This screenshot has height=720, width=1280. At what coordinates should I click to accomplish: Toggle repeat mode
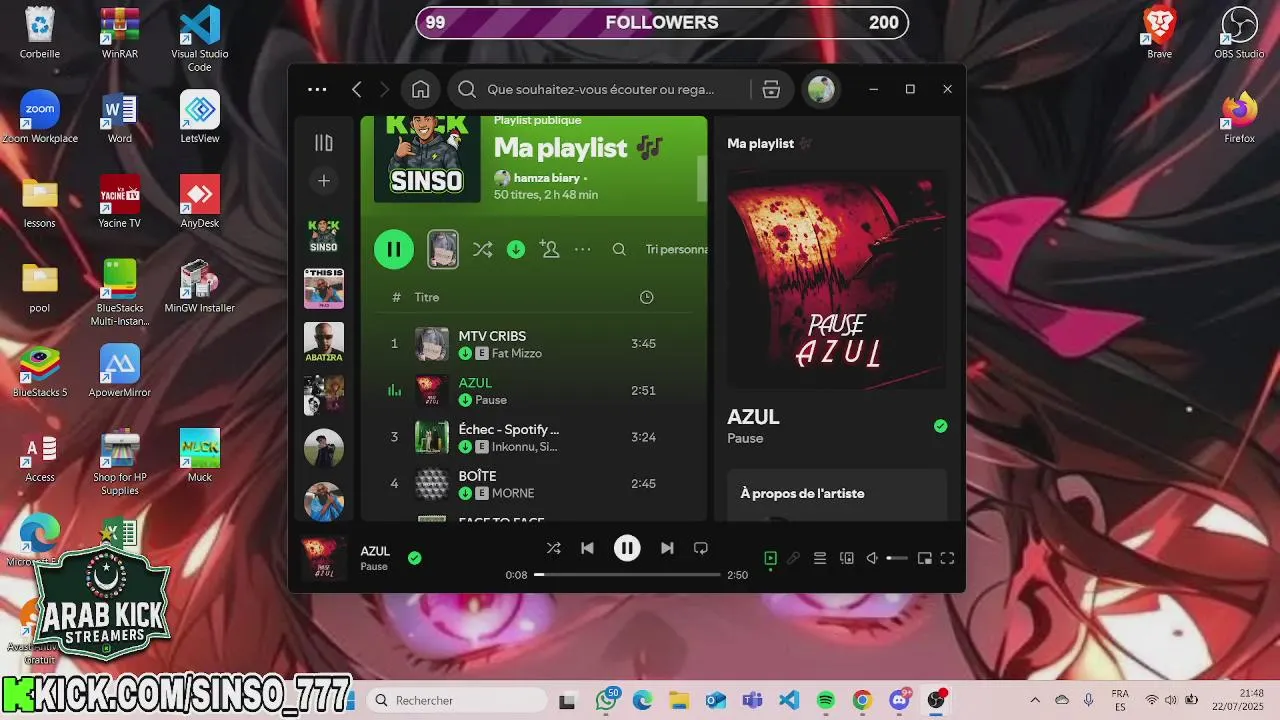pyautogui.click(x=701, y=548)
